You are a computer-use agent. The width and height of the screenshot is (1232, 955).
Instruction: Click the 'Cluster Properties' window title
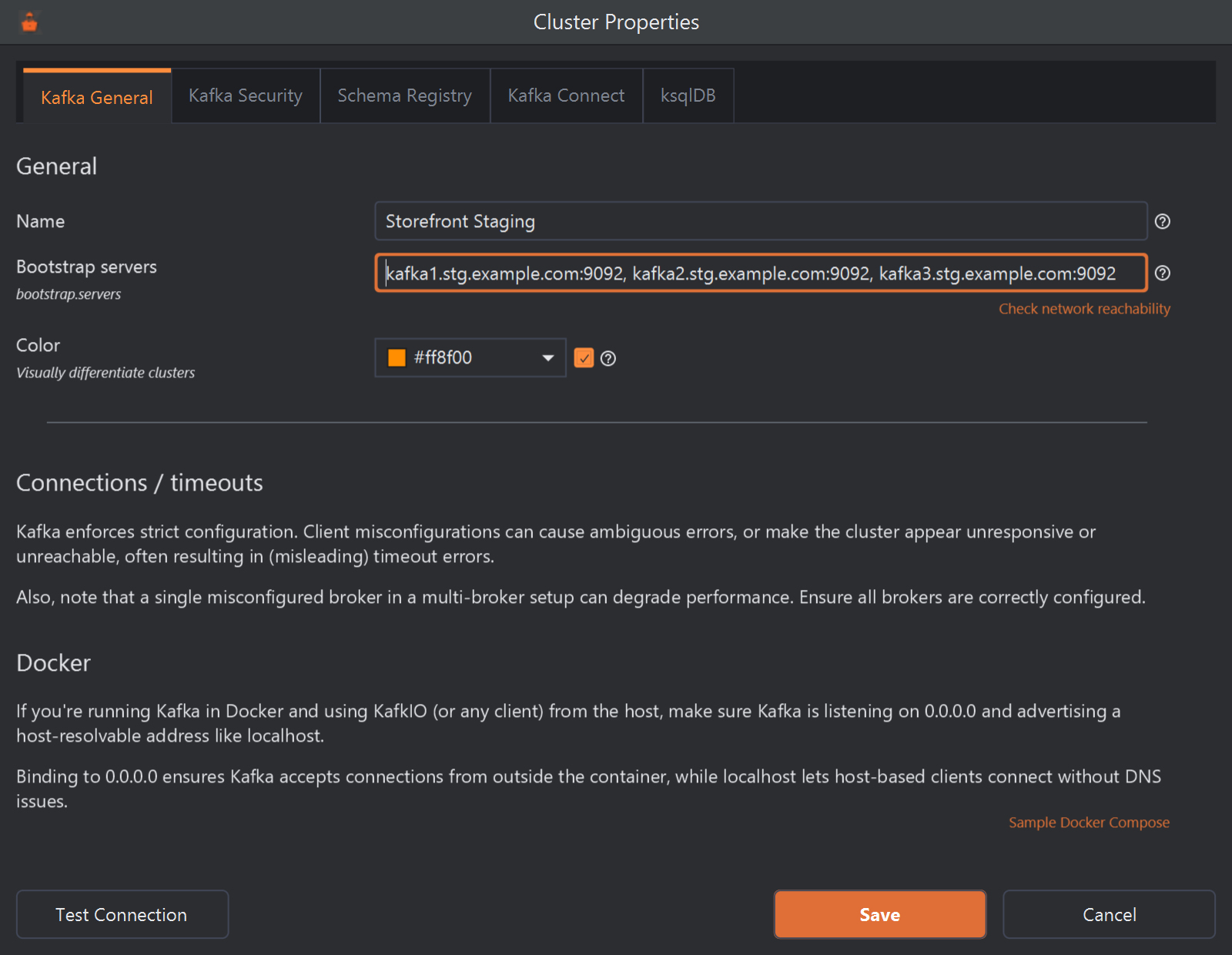(x=616, y=22)
